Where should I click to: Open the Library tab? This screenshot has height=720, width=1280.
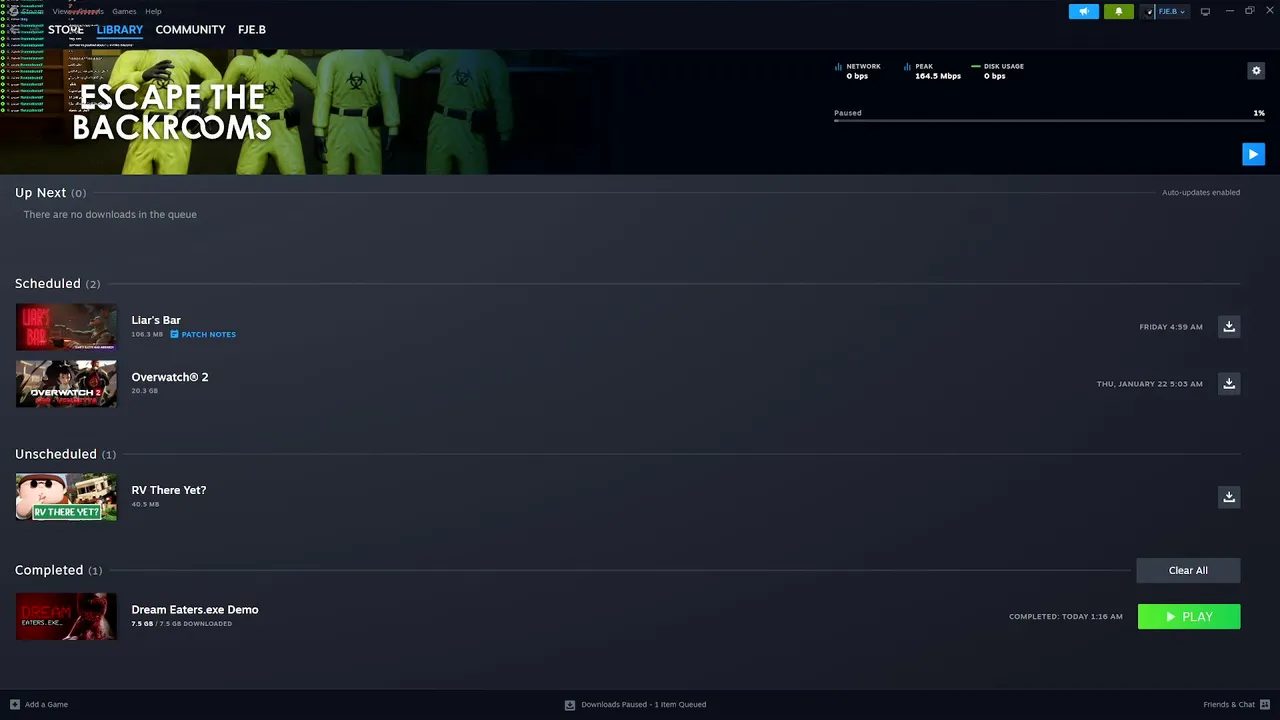[120, 30]
